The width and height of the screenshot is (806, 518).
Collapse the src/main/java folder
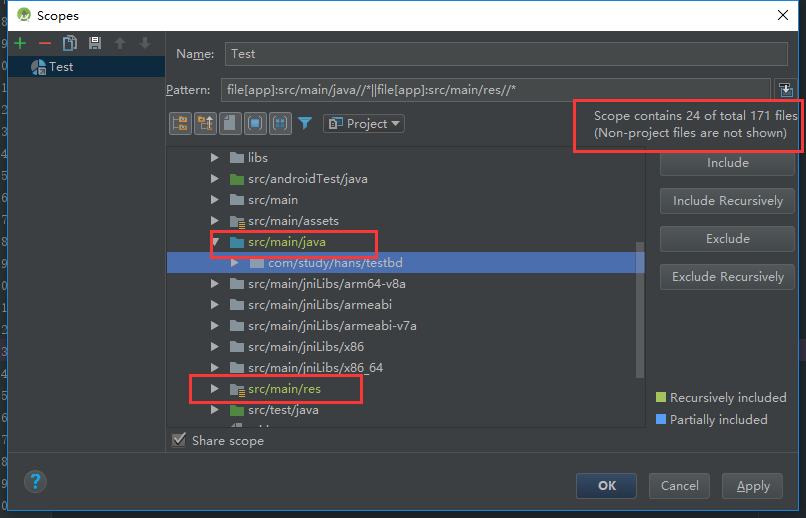(216, 242)
